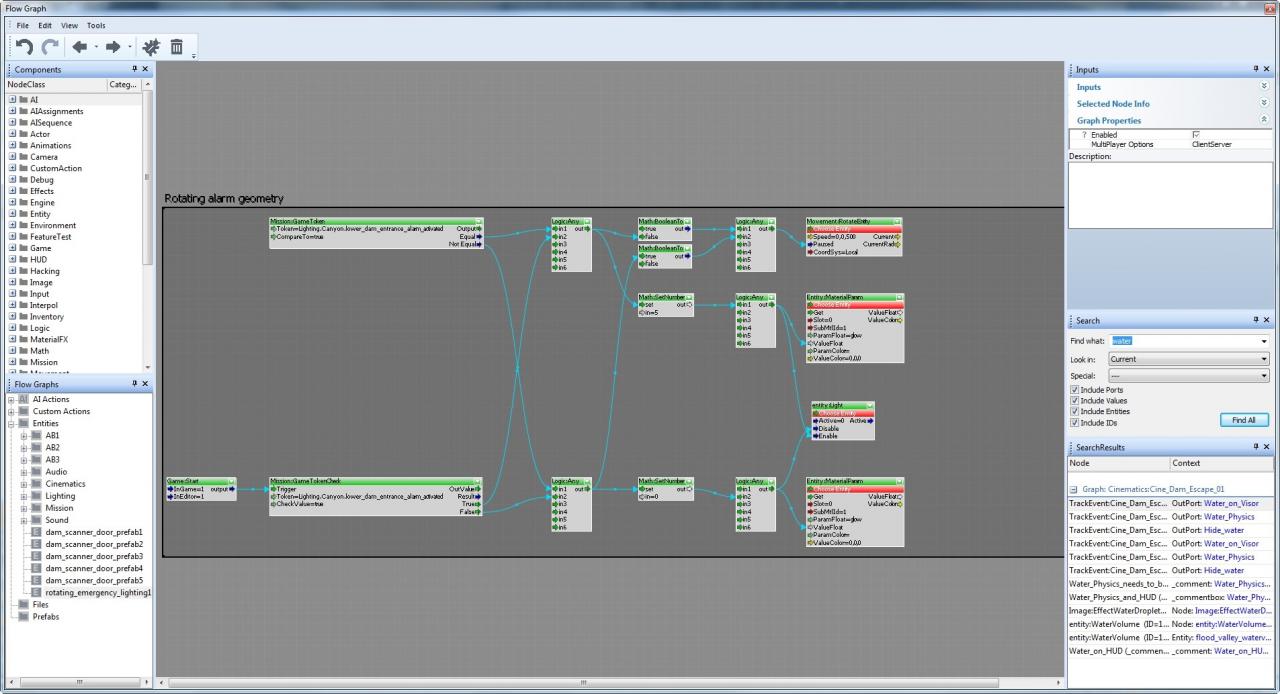Open the Look in combo box
This screenshot has width=1280, height=694.
[1188, 358]
